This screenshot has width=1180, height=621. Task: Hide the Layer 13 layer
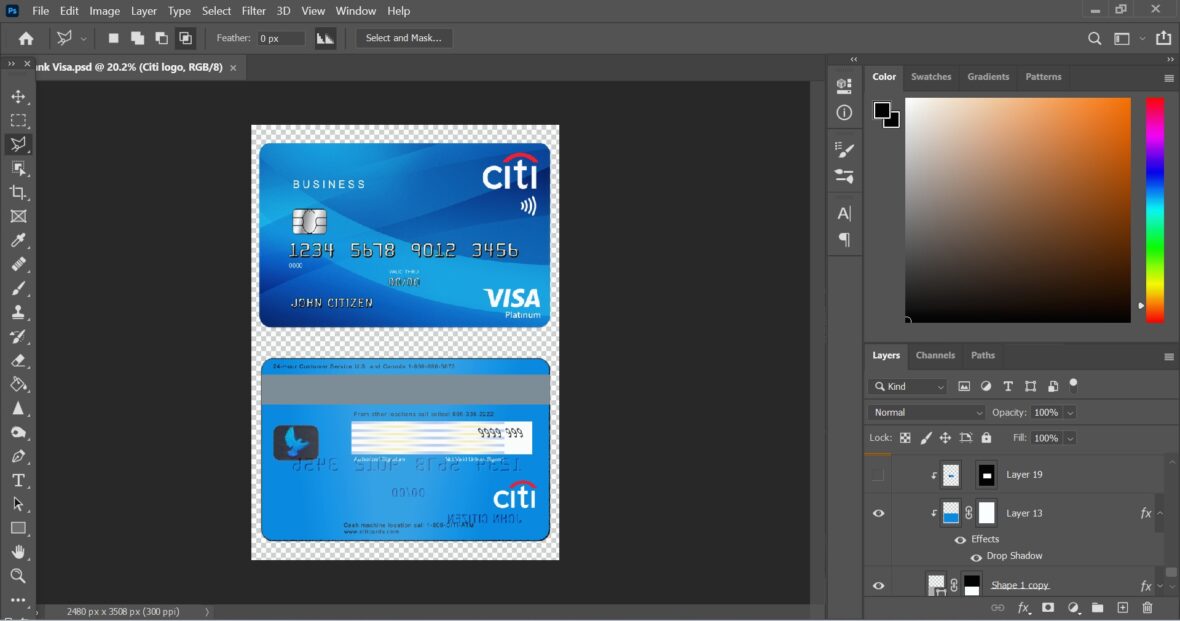pos(878,513)
